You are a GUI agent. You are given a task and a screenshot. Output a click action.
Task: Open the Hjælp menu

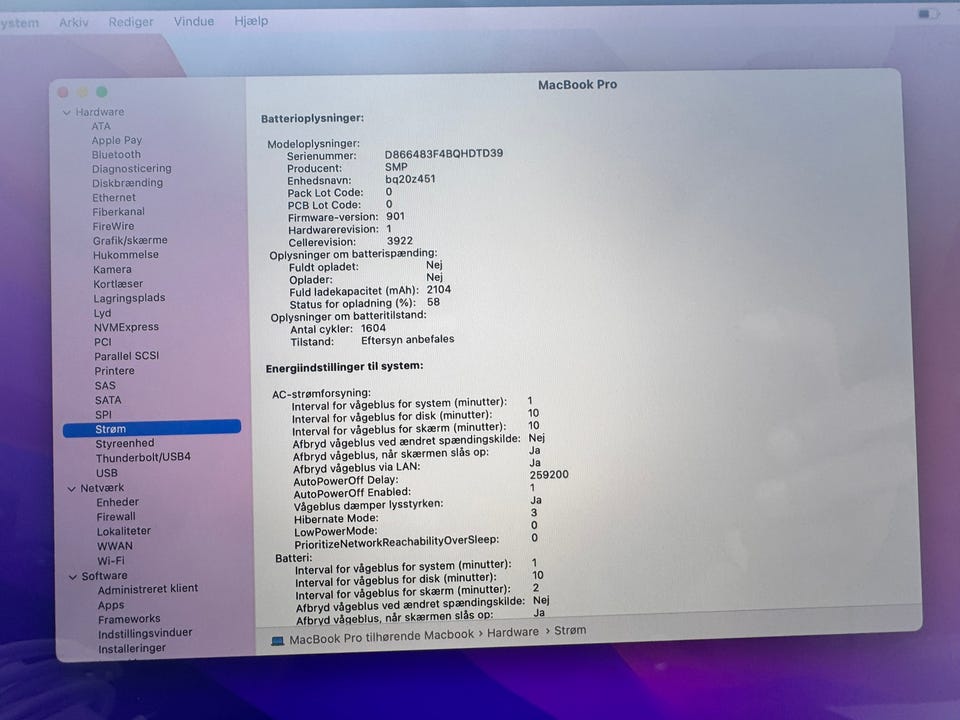point(251,21)
